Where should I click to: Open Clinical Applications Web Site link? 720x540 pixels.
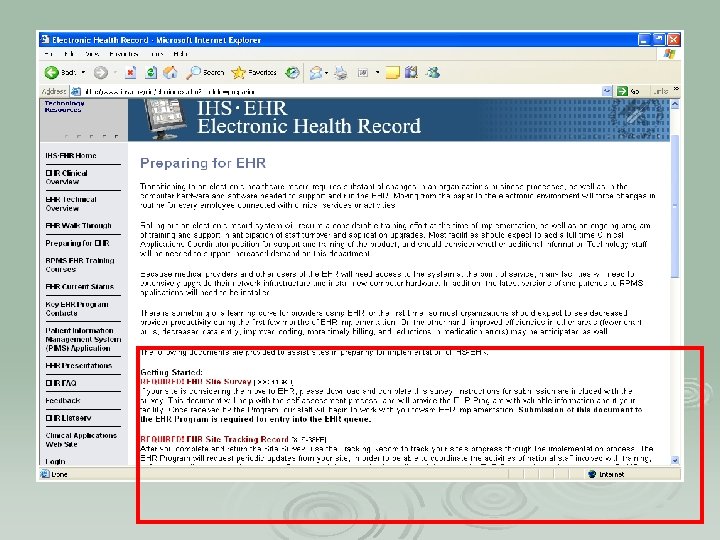pos(81,439)
